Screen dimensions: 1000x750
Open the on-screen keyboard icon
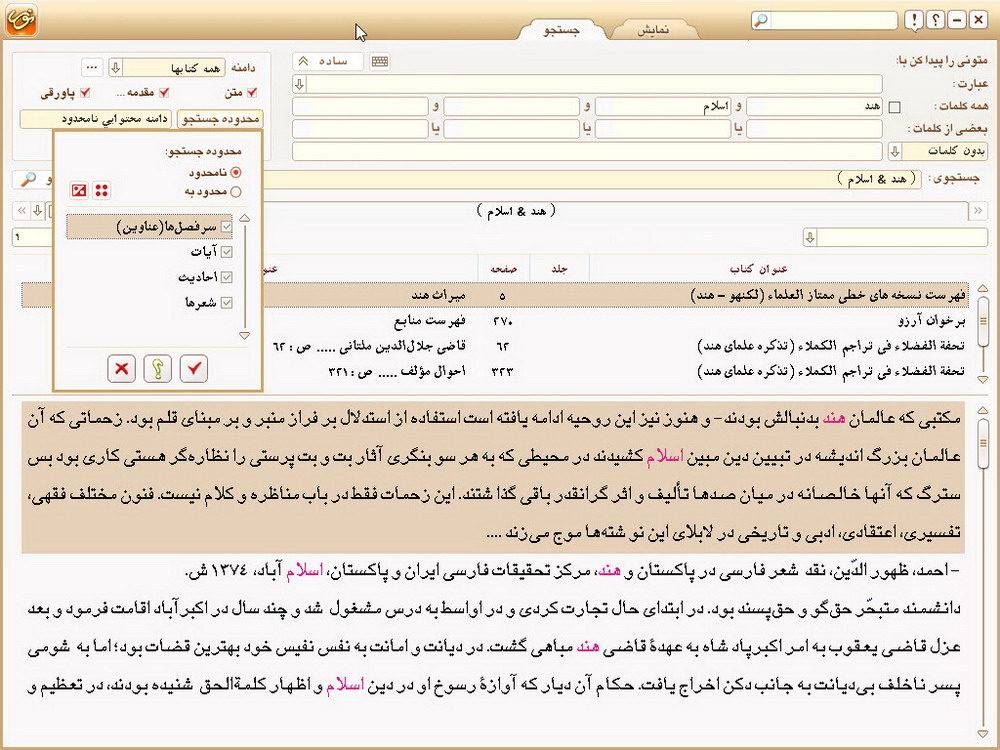380,61
